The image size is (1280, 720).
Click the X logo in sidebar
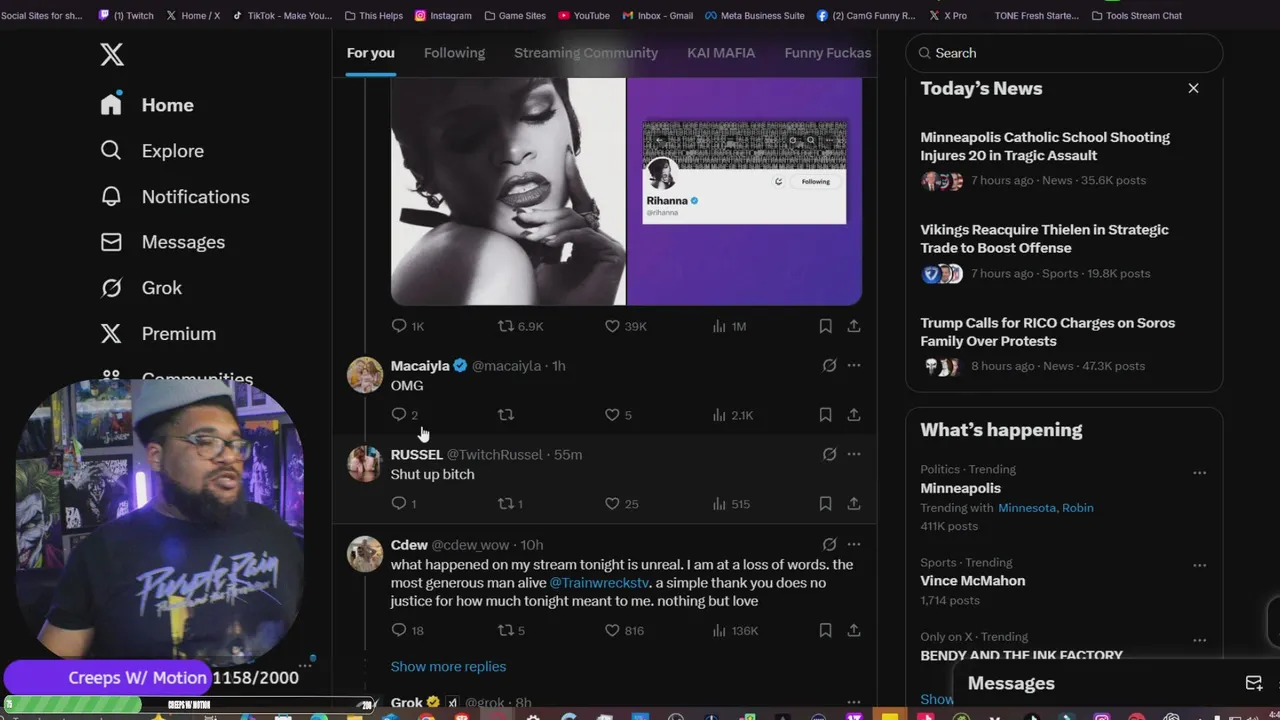coord(112,54)
